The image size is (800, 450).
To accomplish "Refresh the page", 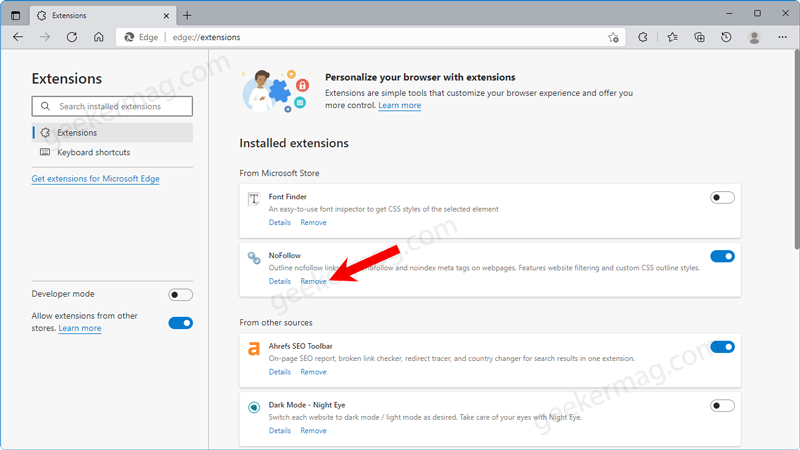I will click(72, 37).
